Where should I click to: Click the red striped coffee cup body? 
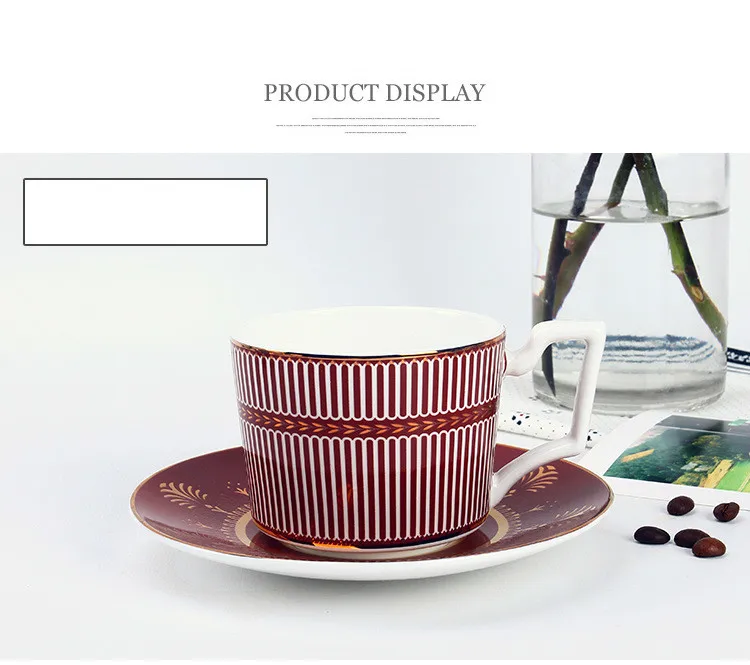[x=368, y=445]
